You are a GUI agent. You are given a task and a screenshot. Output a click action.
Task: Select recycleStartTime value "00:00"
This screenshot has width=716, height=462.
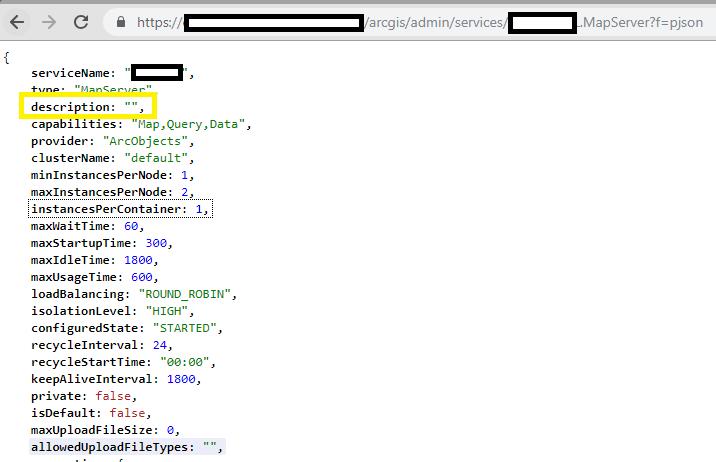coord(184,362)
